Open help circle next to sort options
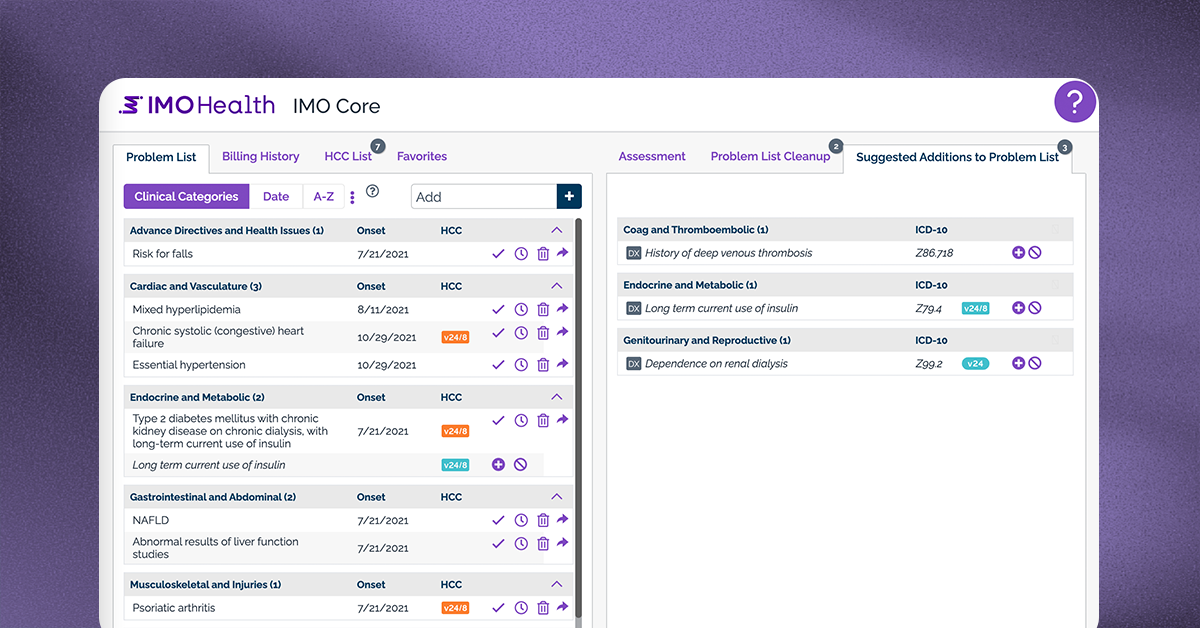Image resolution: width=1200 pixels, height=628 pixels. tap(373, 191)
